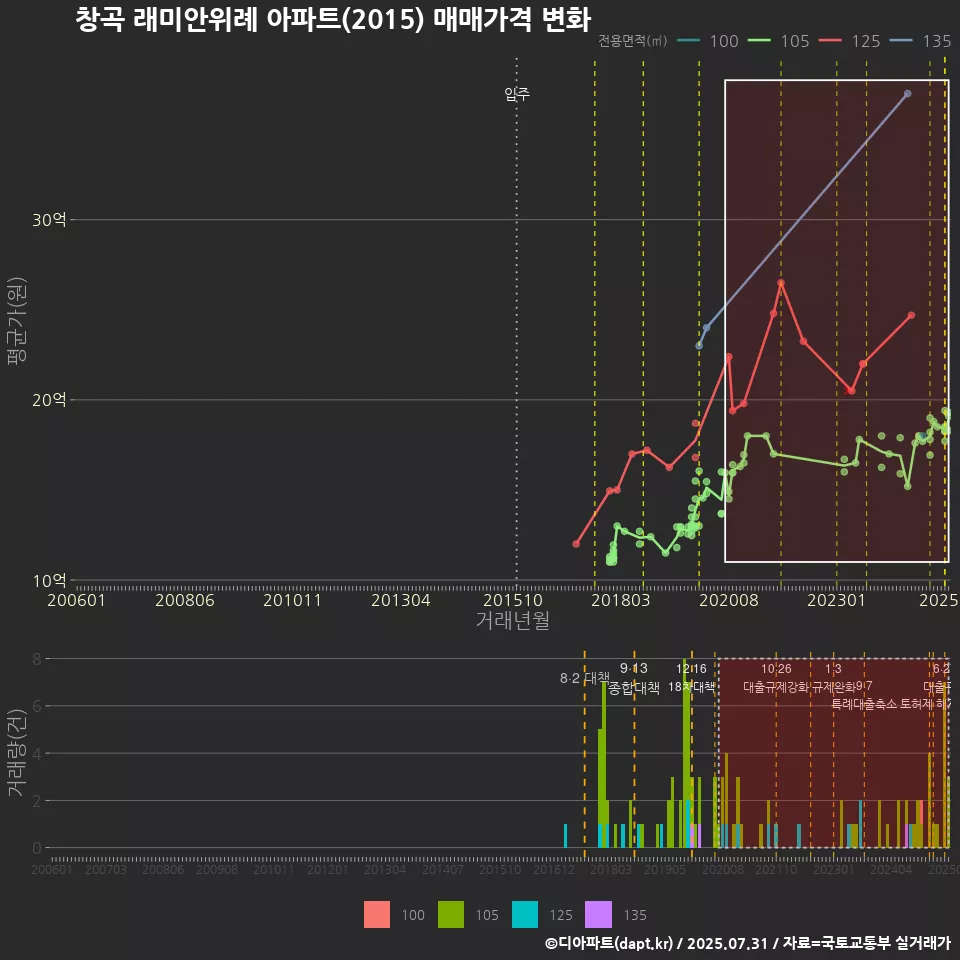
Task: Click the 거래년월 x-axis title
Action: tap(512, 620)
